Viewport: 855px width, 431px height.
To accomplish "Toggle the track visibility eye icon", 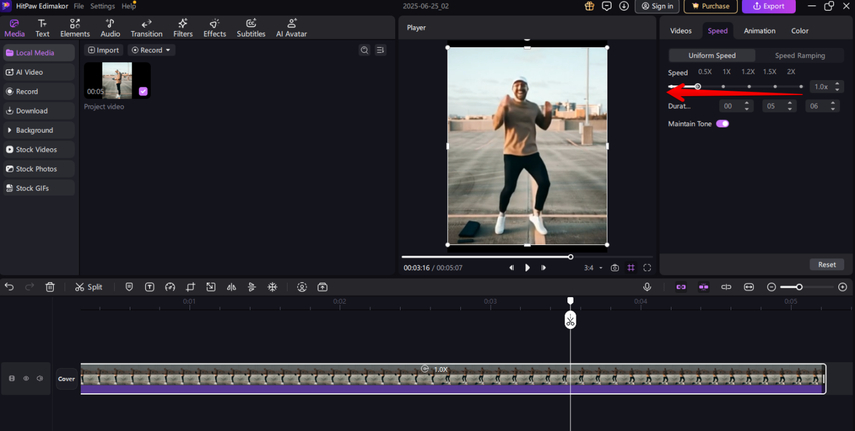I will pyautogui.click(x=26, y=378).
